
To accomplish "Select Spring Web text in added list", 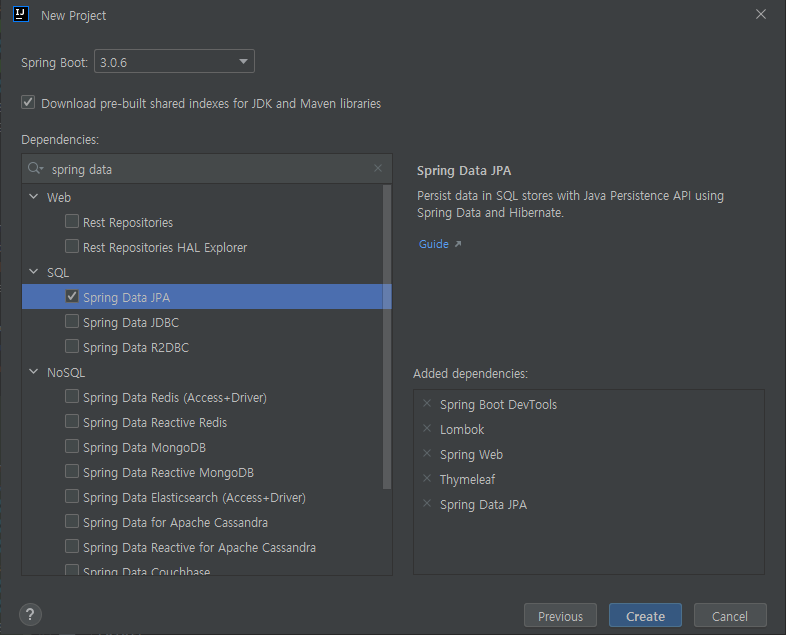I will pyautogui.click(x=471, y=455).
